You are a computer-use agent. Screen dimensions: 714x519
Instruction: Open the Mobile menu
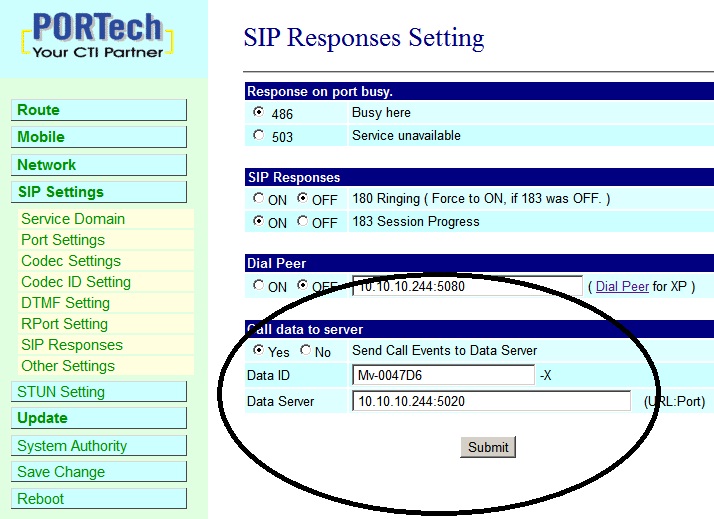coord(99,137)
